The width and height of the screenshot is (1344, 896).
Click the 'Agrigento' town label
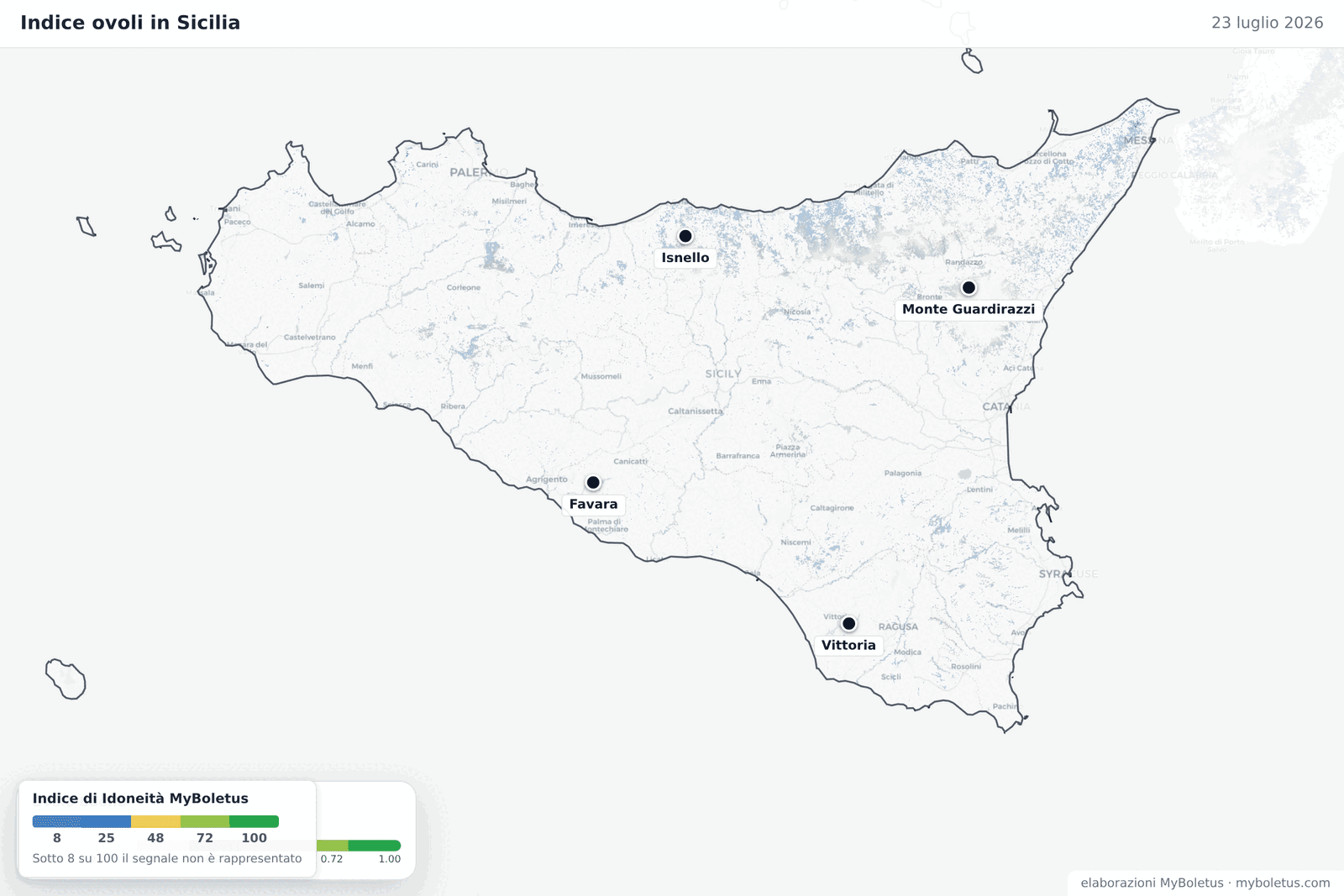(x=547, y=479)
